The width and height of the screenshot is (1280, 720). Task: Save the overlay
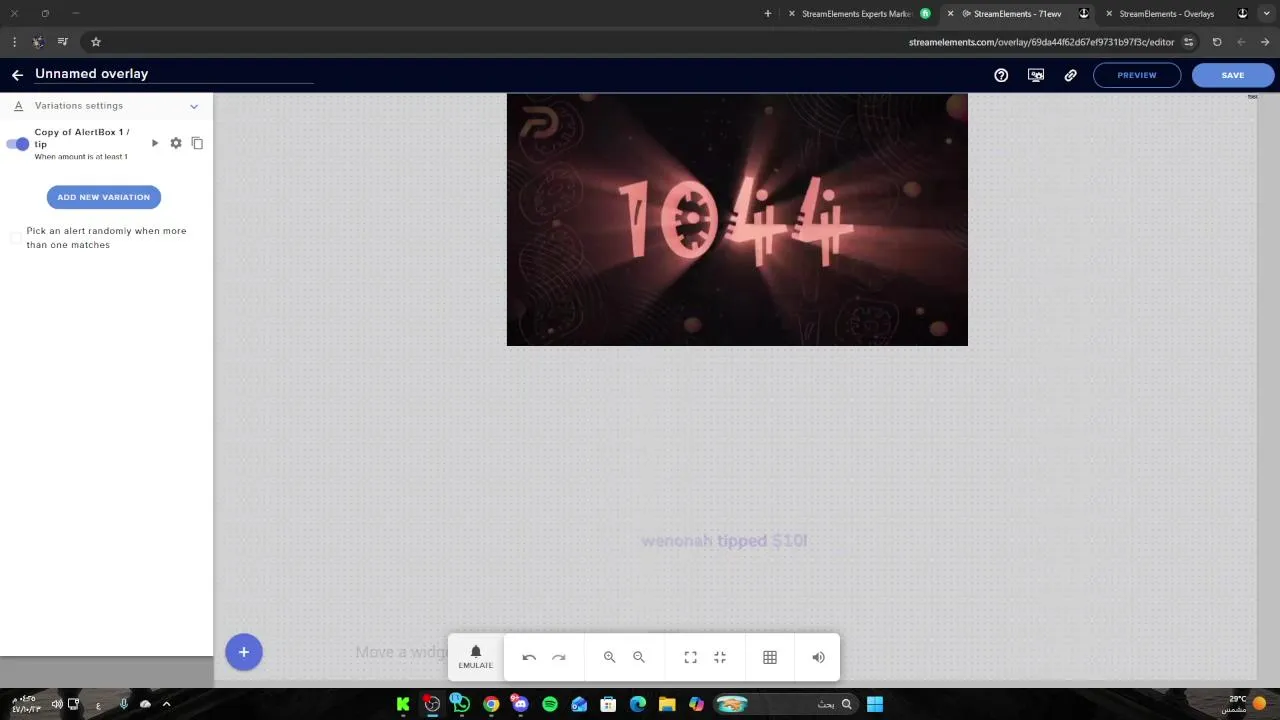[1233, 75]
